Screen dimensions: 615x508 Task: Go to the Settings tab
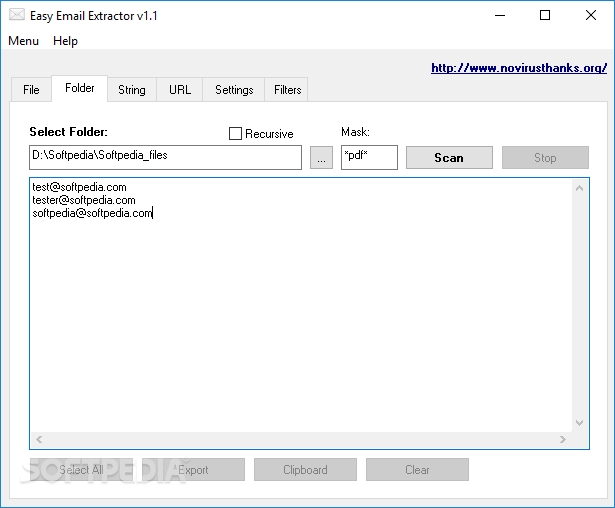[234, 90]
